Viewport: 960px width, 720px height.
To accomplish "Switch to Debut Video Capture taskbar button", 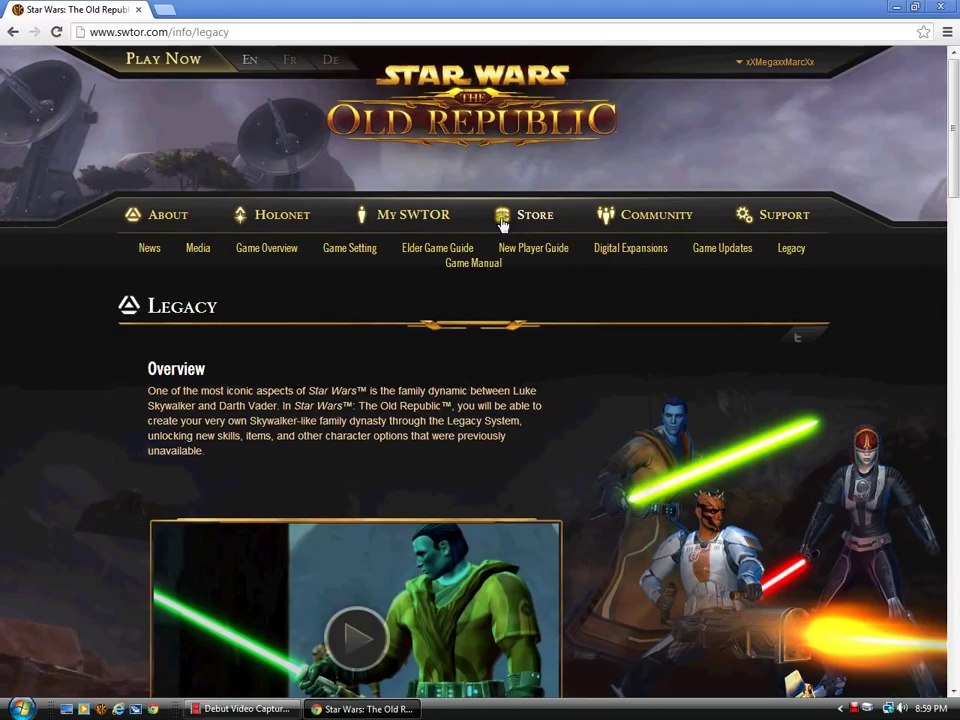I will click(x=241, y=709).
